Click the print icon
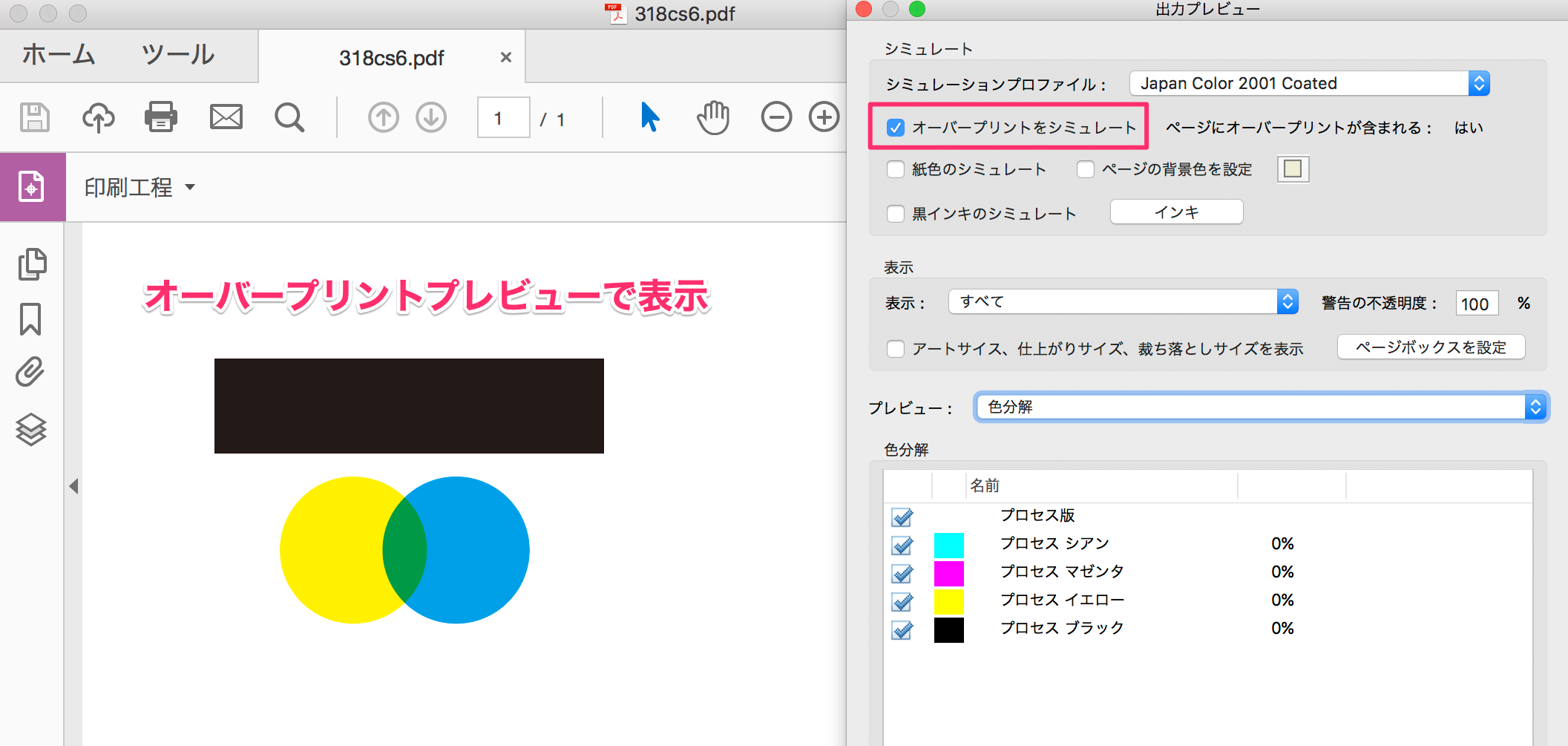The height and width of the screenshot is (746, 1568). (x=161, y=117)
